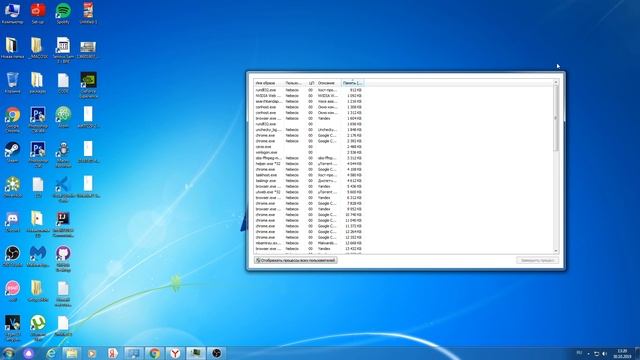Screen dimensions: 640x360
Task: Select the obs-ffmpeg process row
Action: [308, 158]
